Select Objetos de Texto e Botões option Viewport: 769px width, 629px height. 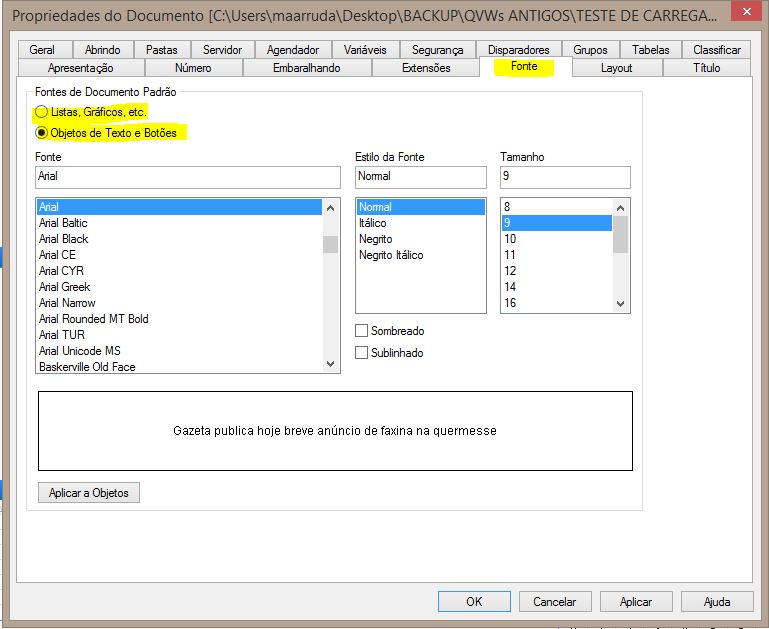click(x=42, y=133)
